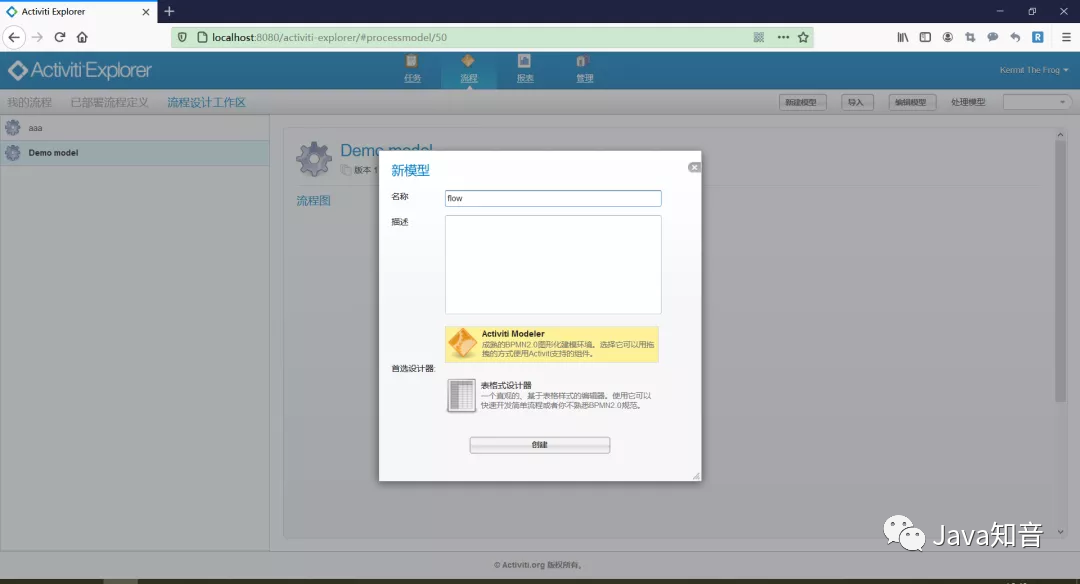Viewport: 1080px width, 584px height.
Task: Go to the browser home page
Action: click(x=82, y=37)
